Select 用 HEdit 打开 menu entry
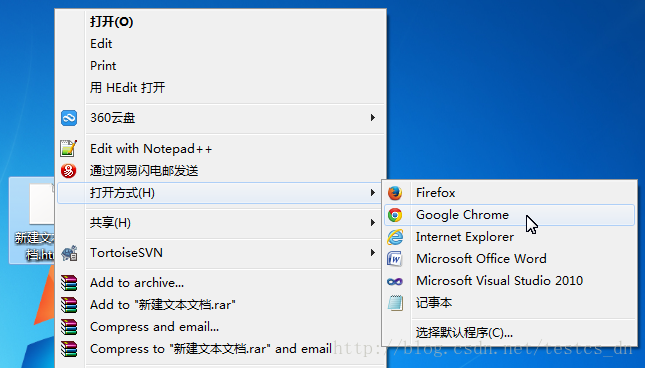The height and width of the screenshot is (368, 645). click(x=220, y=88)
